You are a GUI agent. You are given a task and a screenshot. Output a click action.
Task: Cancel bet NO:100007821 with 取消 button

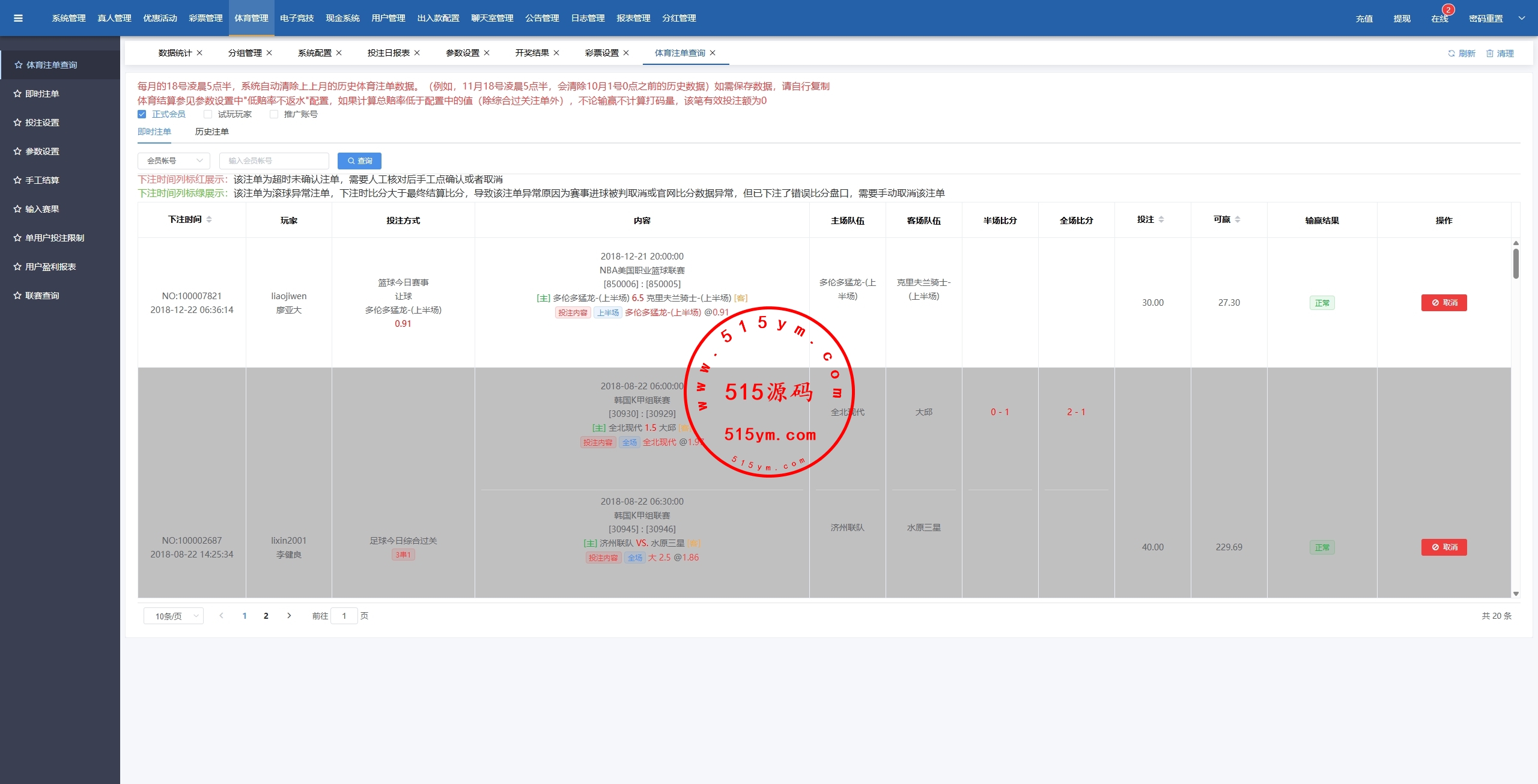[x=1444, y=303]
